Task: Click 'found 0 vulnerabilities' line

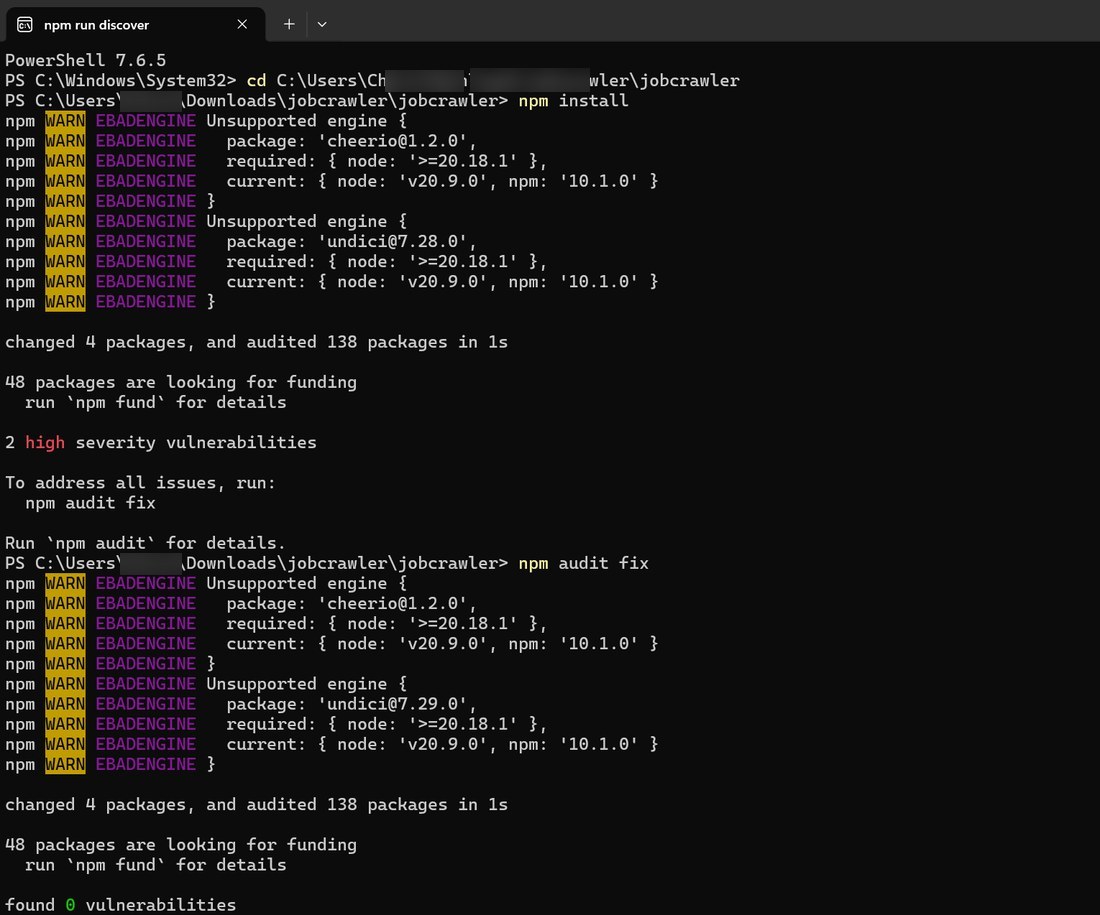Action: [x=121, y=905]
